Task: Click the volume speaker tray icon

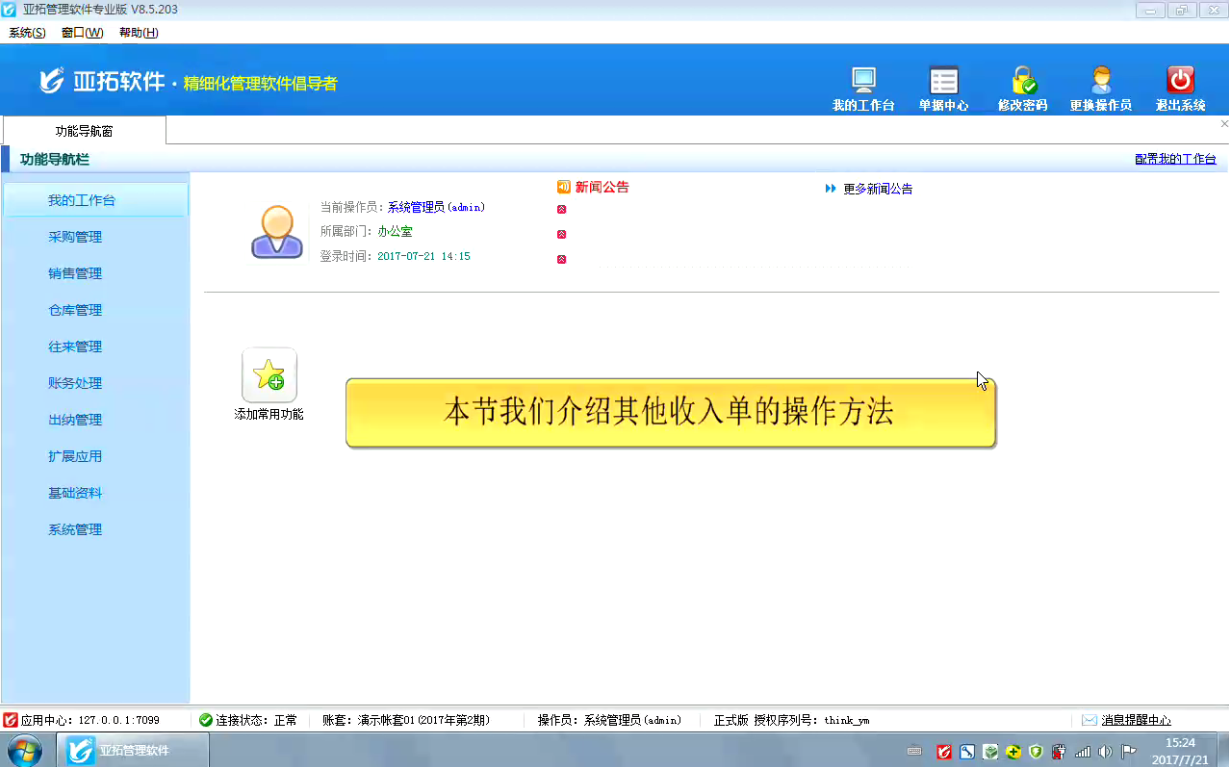Action: coord(1105,752)
